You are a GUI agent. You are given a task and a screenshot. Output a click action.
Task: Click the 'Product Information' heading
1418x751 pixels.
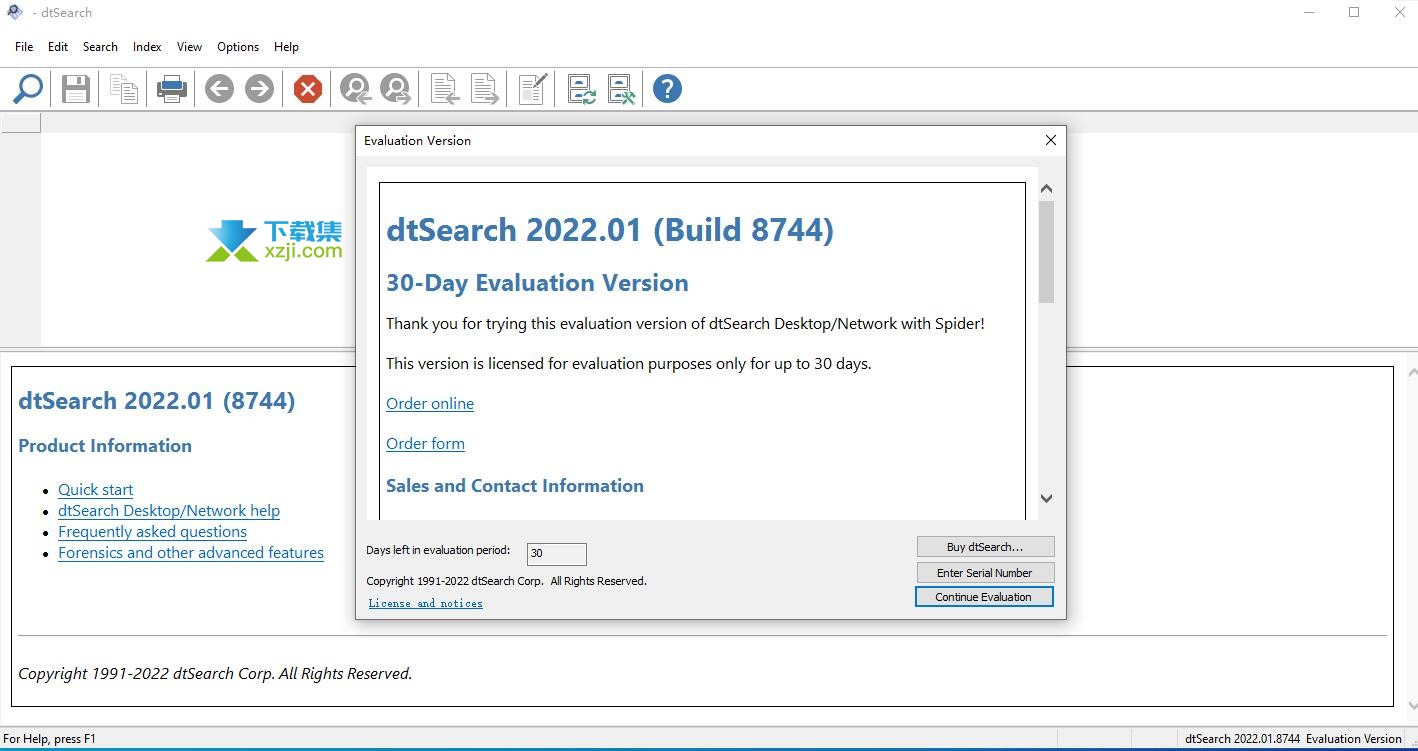(x=105, y=446)
